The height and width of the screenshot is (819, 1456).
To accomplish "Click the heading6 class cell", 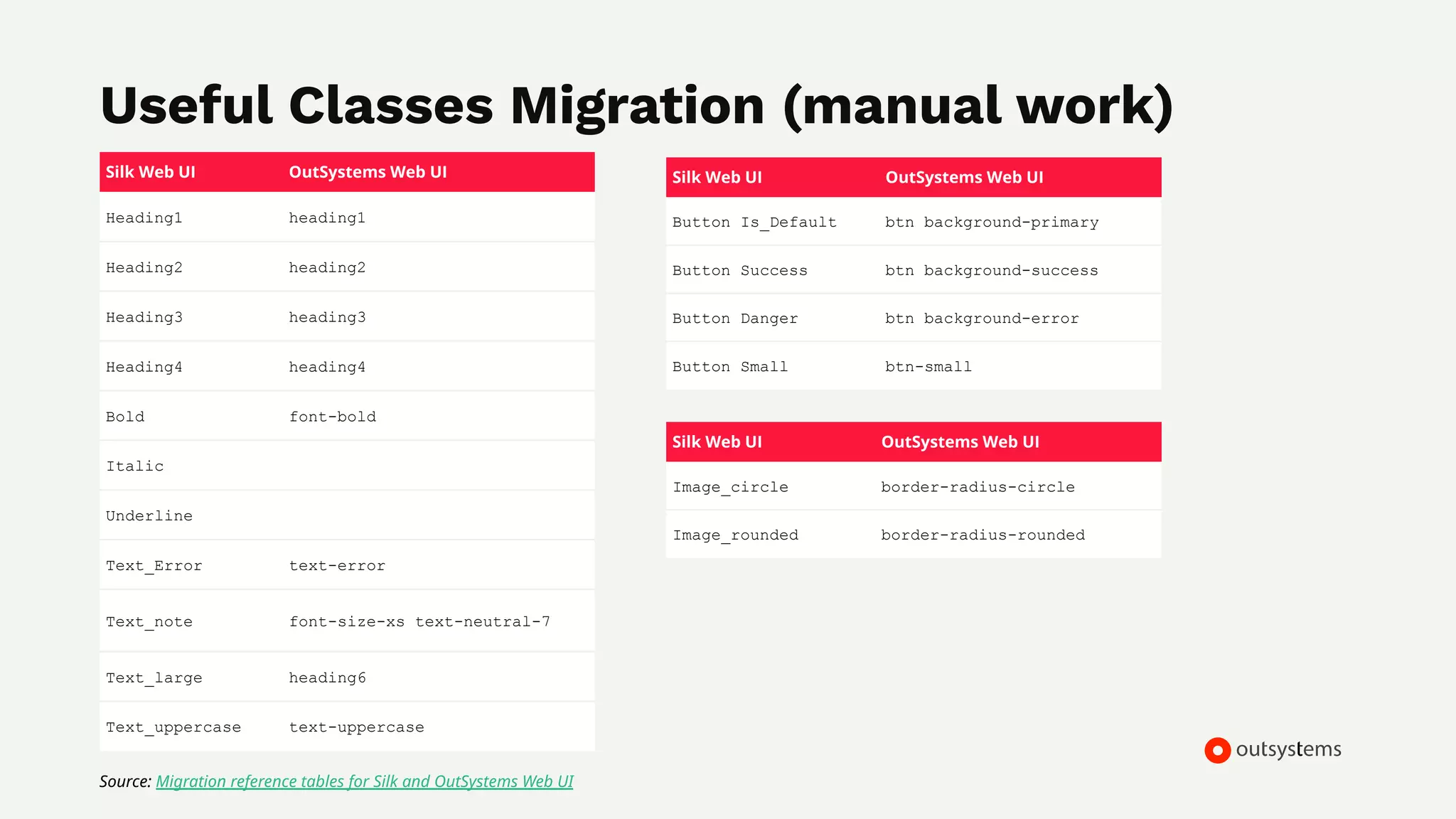I will (327, 678).
